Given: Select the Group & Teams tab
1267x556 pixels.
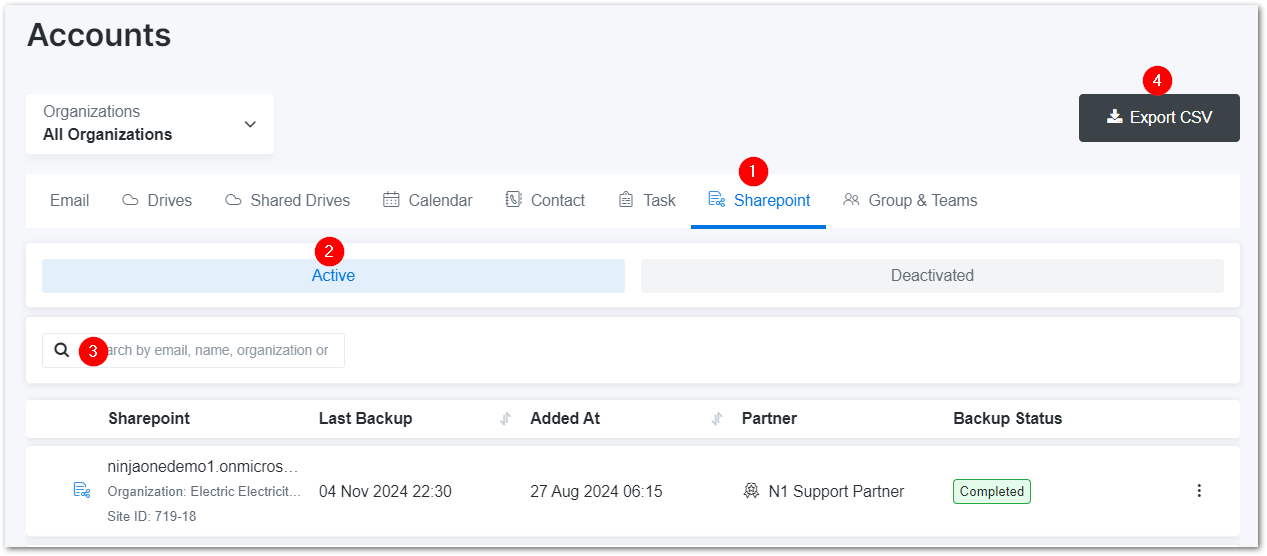Looking at the screenshot, I should click(910, 200).
